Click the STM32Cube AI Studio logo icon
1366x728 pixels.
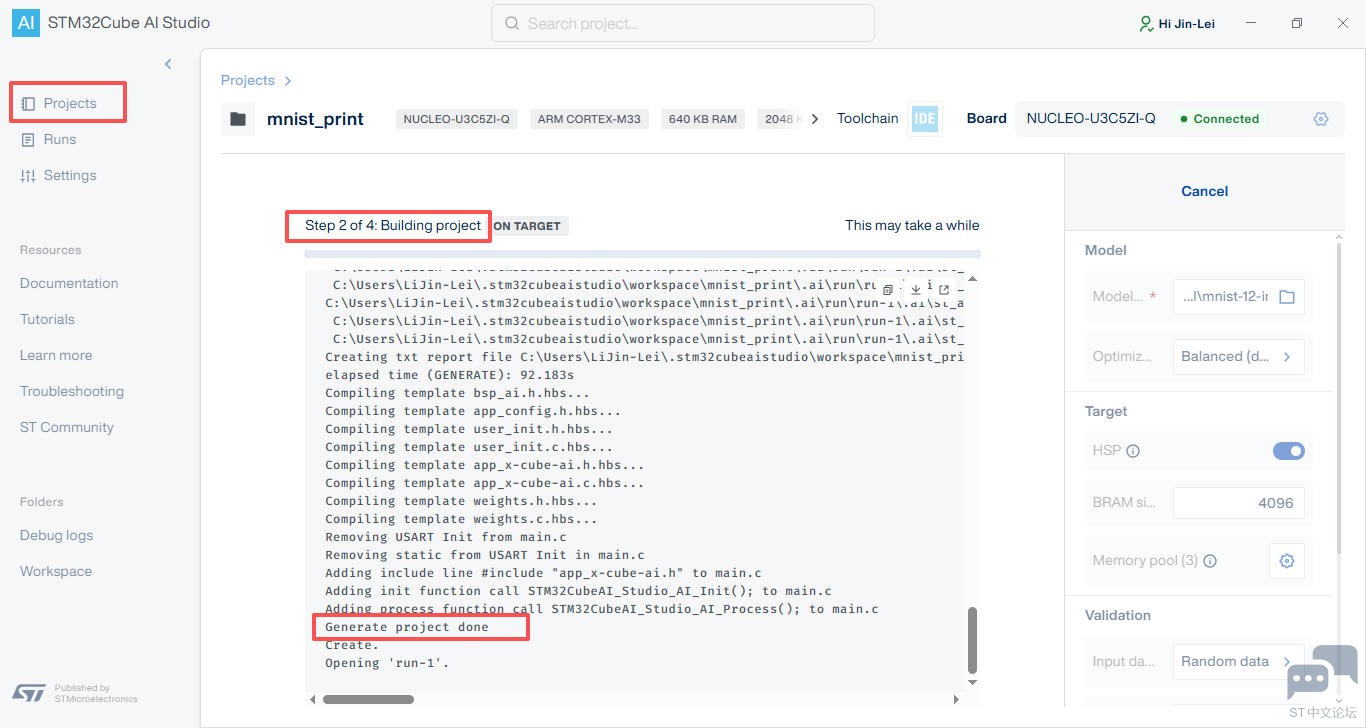coord(26,23)
